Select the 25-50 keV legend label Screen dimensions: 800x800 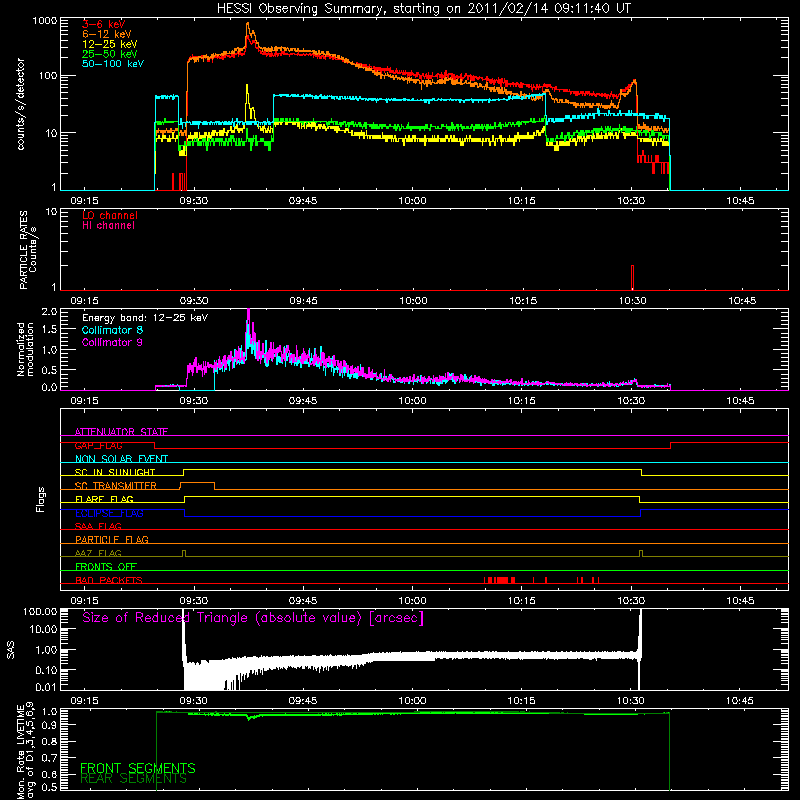tap(110, 54)
